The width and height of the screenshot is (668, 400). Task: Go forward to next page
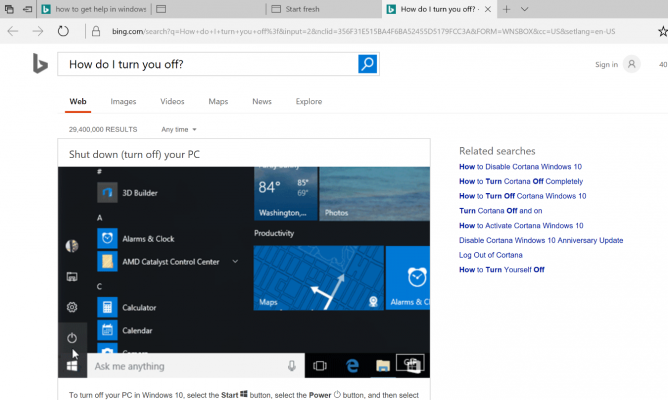[x=38, y=31]
